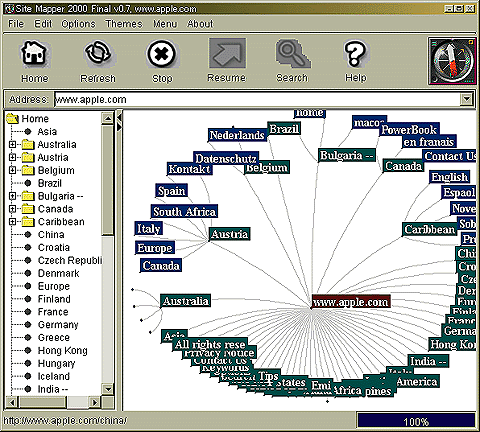Click the Bulgaria folder icon

coord(28,196)
